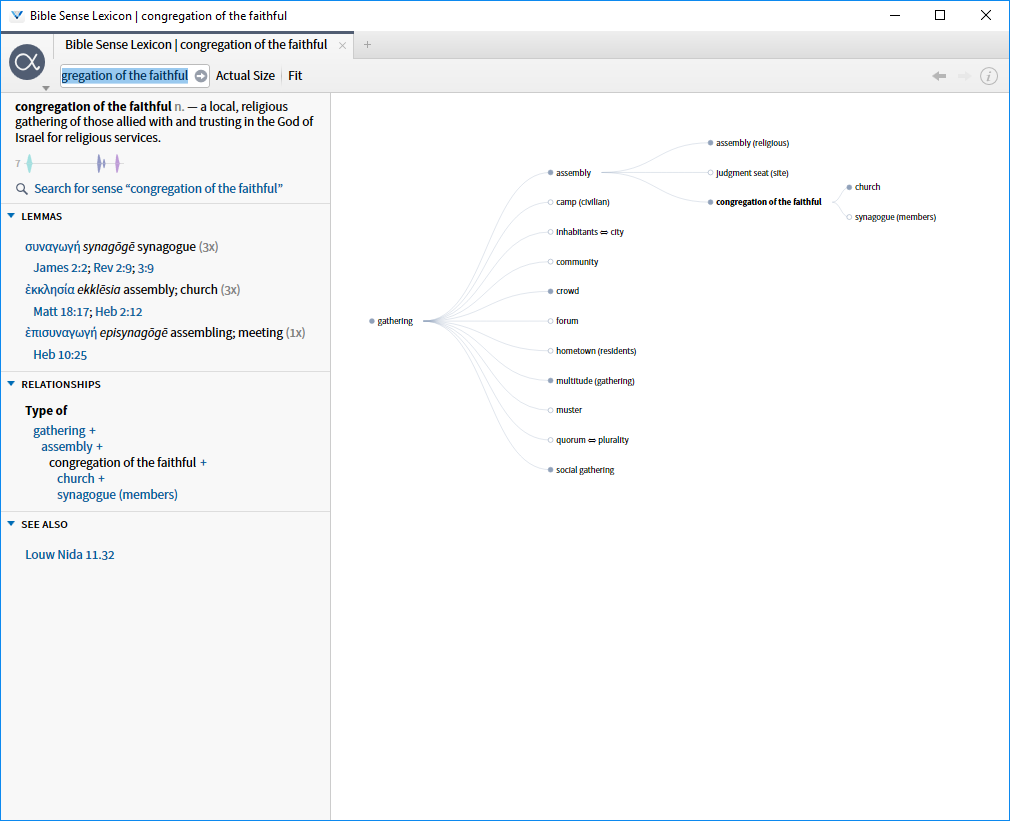The image size is (1010, 821).
Task: Select the assembly node in graph
Action: tap(569, 173)
